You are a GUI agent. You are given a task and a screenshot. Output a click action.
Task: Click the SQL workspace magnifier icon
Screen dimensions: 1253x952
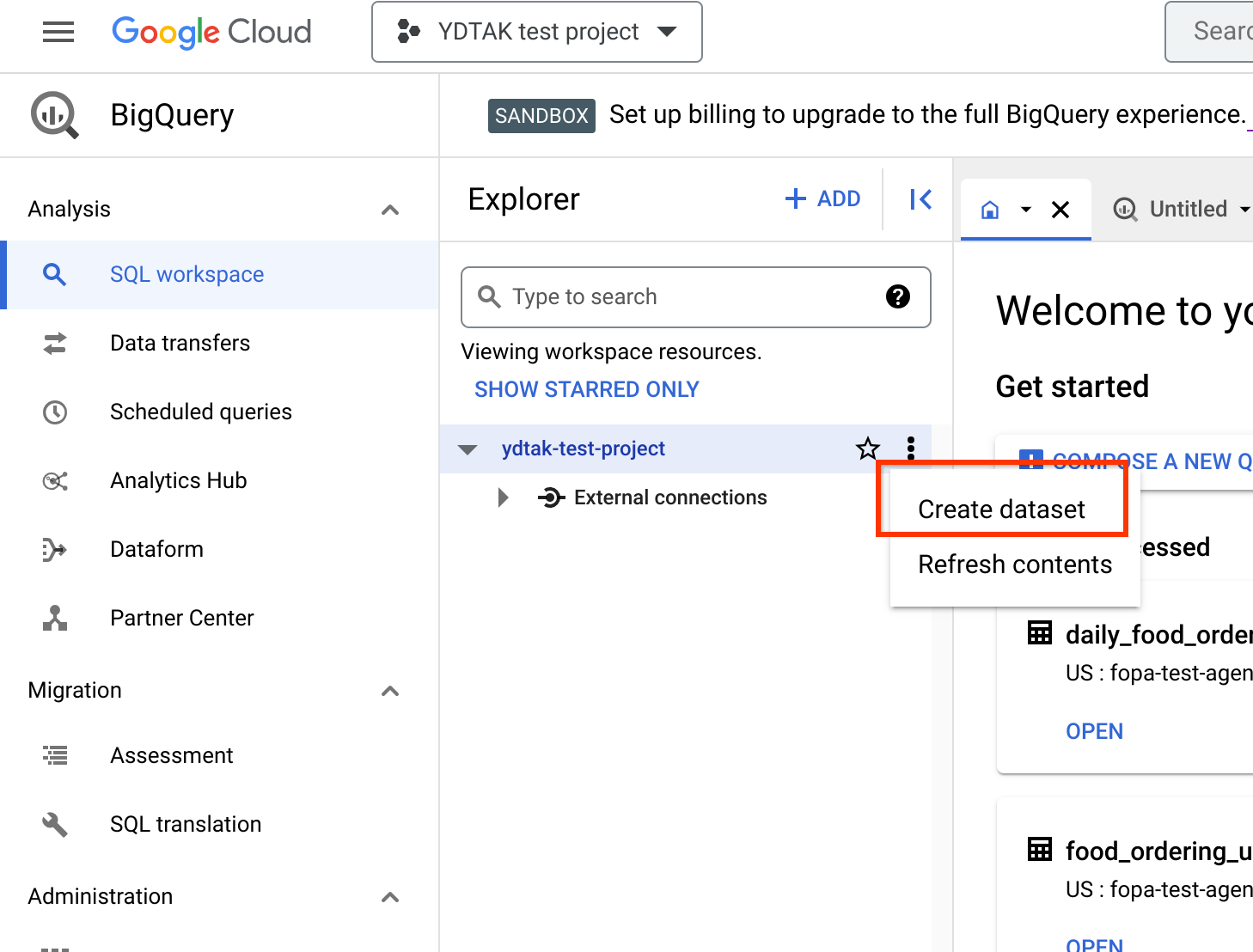pos(55,275)
